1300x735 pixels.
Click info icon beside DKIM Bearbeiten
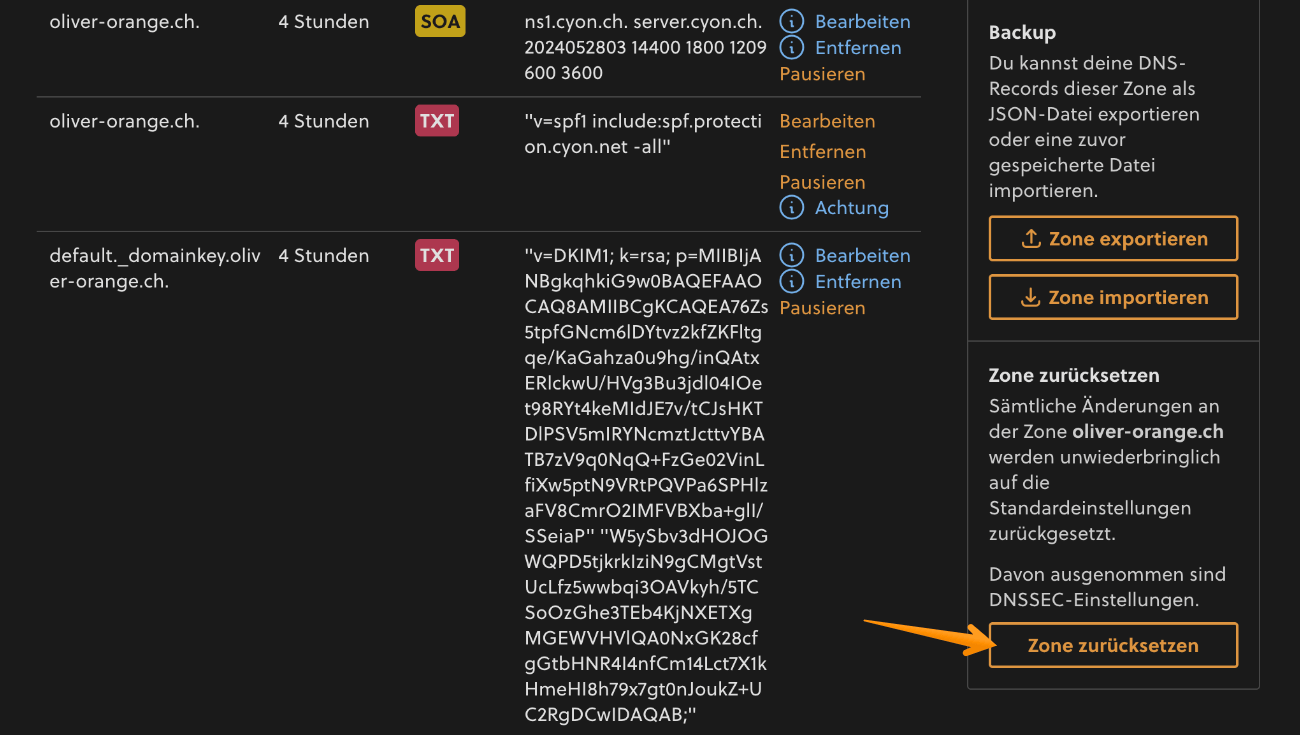pos(792,255)
